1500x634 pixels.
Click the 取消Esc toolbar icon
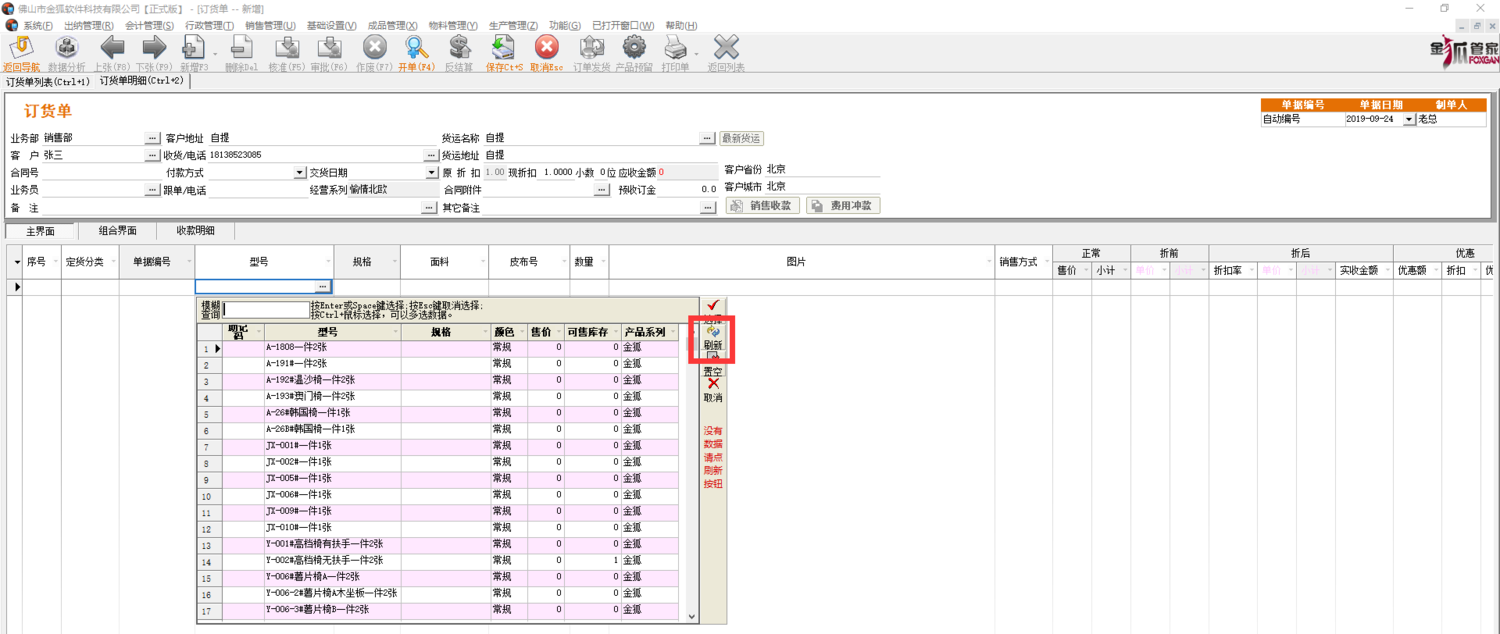[546, 48]
